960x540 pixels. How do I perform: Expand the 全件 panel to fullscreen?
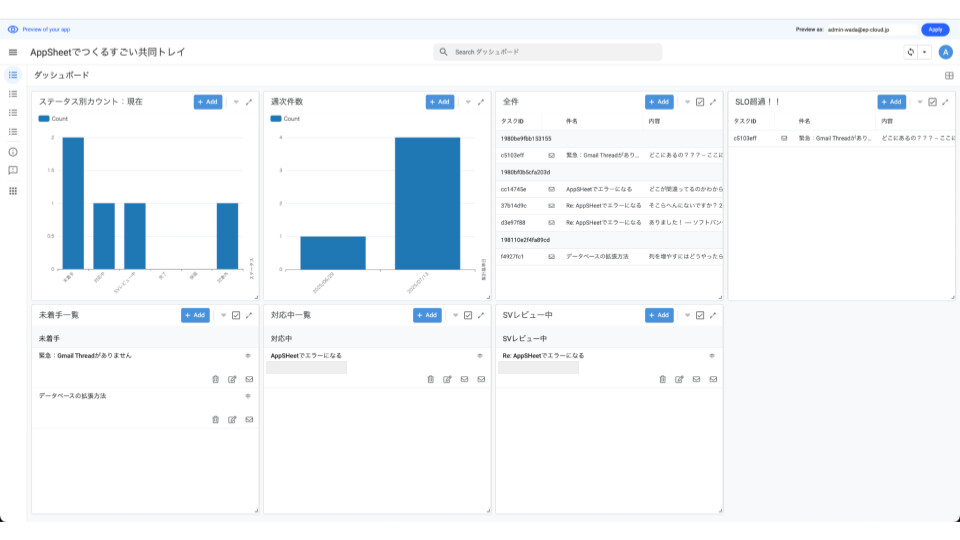pyautogui.click(x=713, y=102)
